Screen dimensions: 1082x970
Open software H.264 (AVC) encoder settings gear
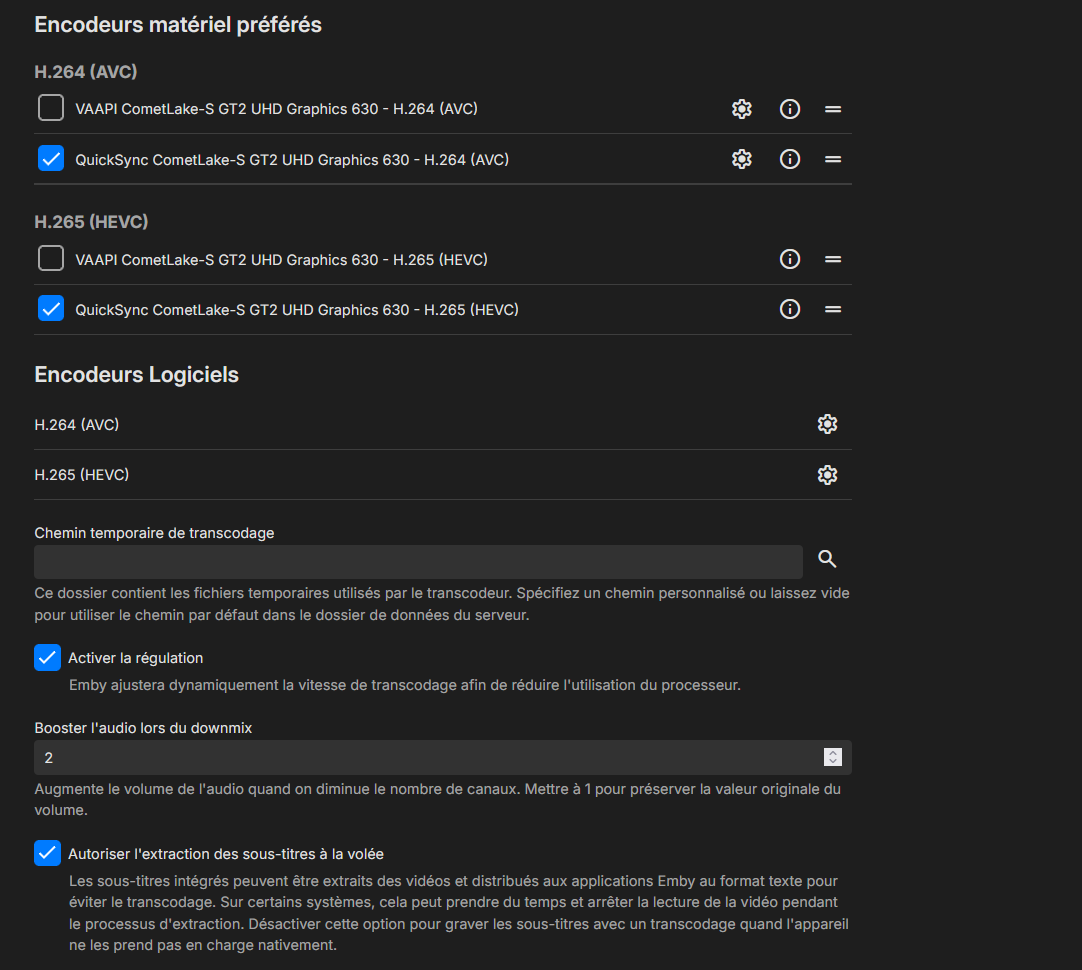pyautogui.click(x=827, y=424)
